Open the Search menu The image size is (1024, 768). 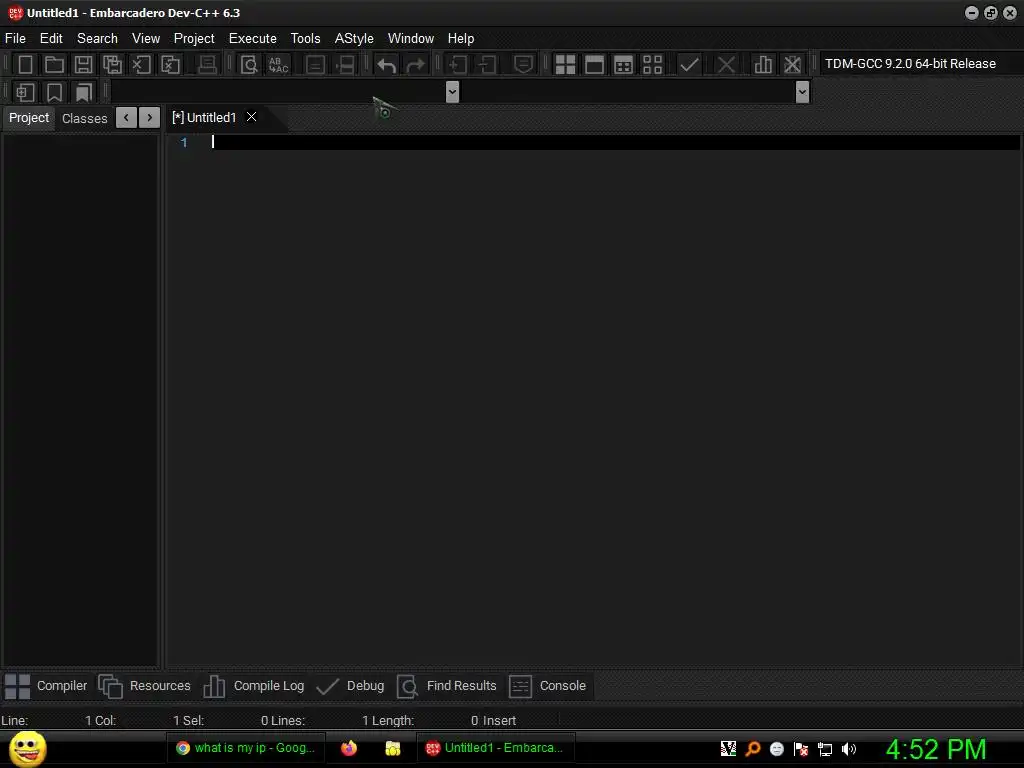97,39
